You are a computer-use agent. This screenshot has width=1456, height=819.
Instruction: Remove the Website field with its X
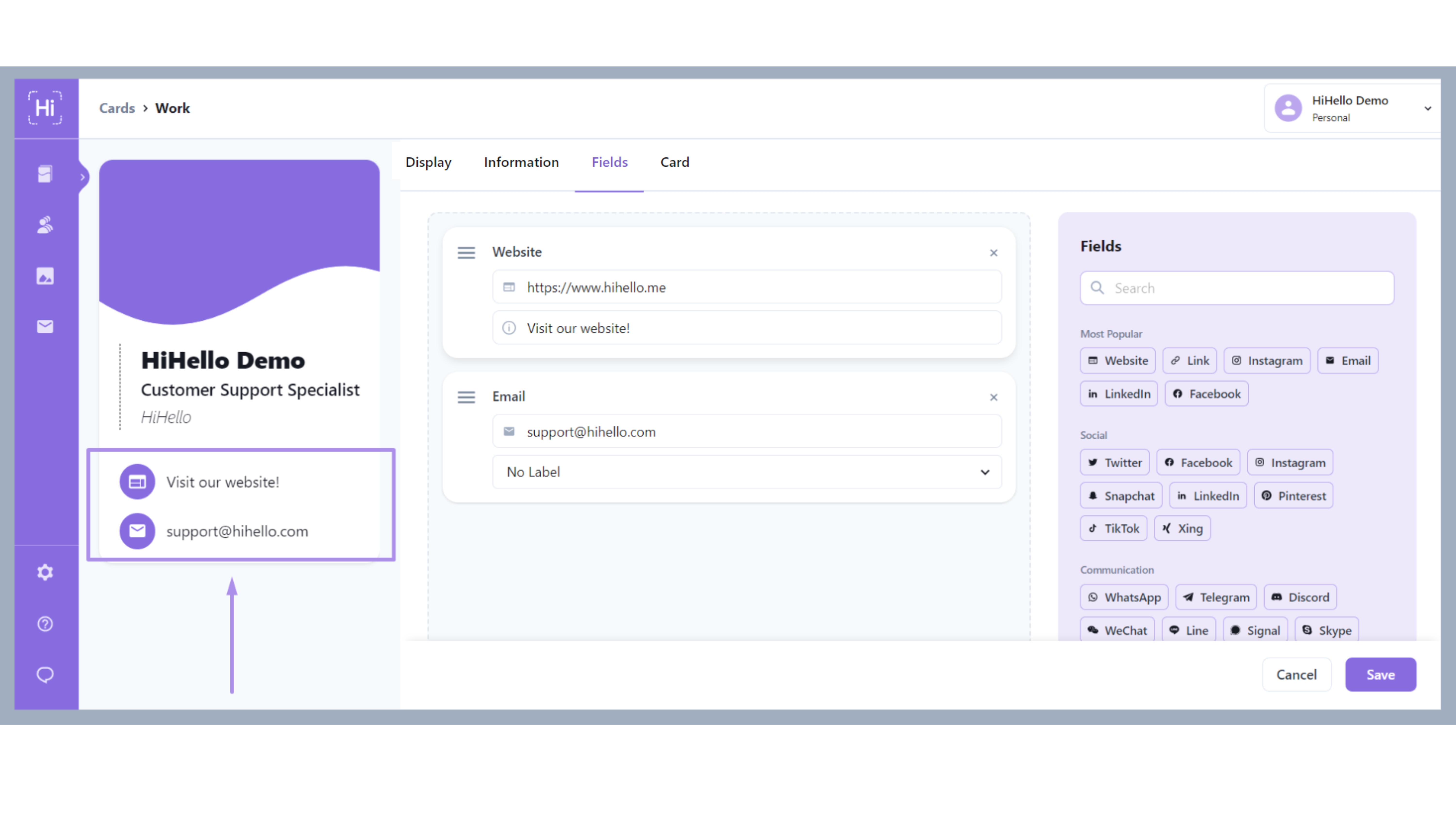[x=994, y=253]
